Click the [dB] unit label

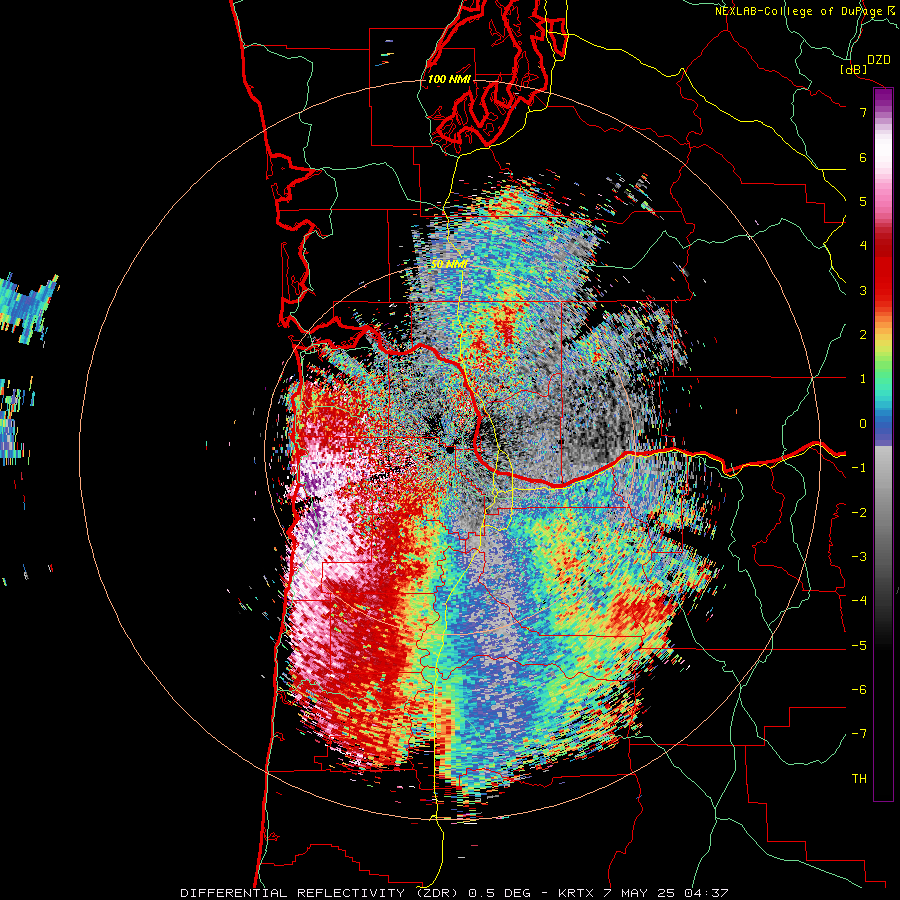tap(854, 69)
